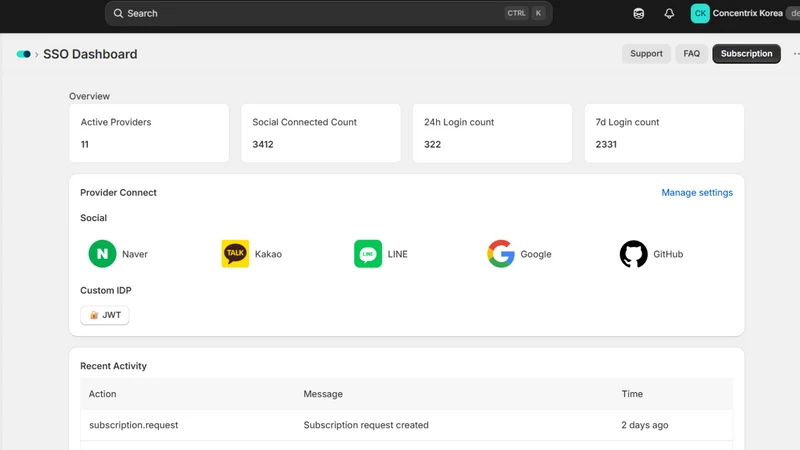Click the GitHub provider label
The width and height of the screenshot is (800, 450).
point(668,254)
